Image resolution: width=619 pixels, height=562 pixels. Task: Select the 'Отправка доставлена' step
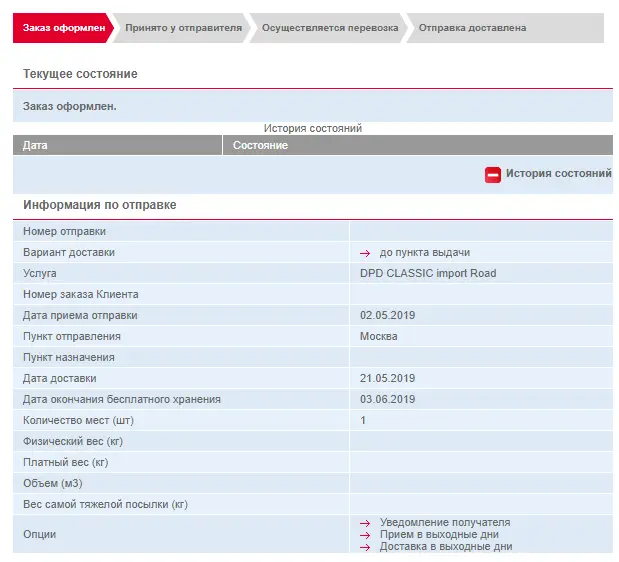click(505, 28)
